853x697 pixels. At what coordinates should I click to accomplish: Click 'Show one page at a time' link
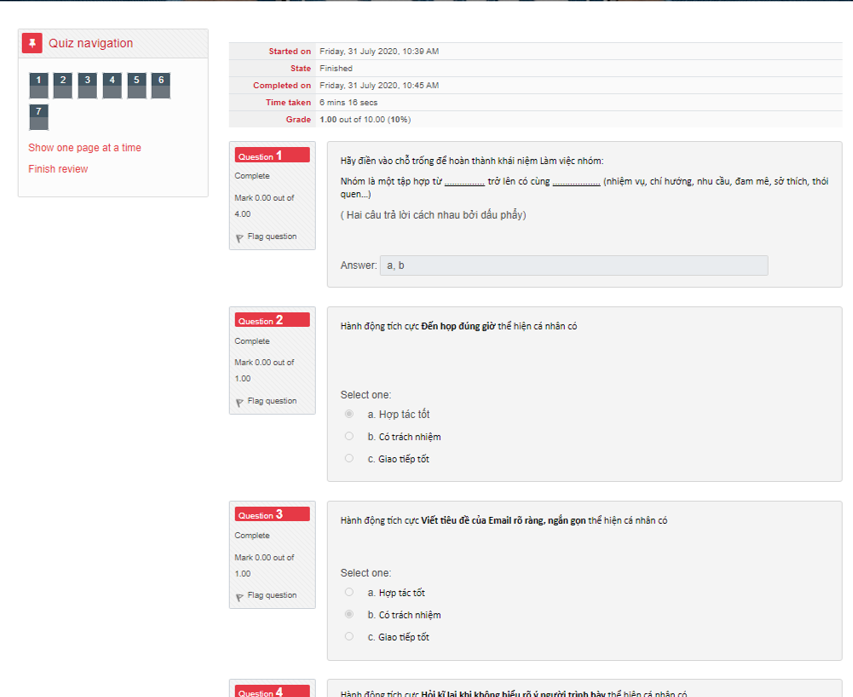[84, 148]
